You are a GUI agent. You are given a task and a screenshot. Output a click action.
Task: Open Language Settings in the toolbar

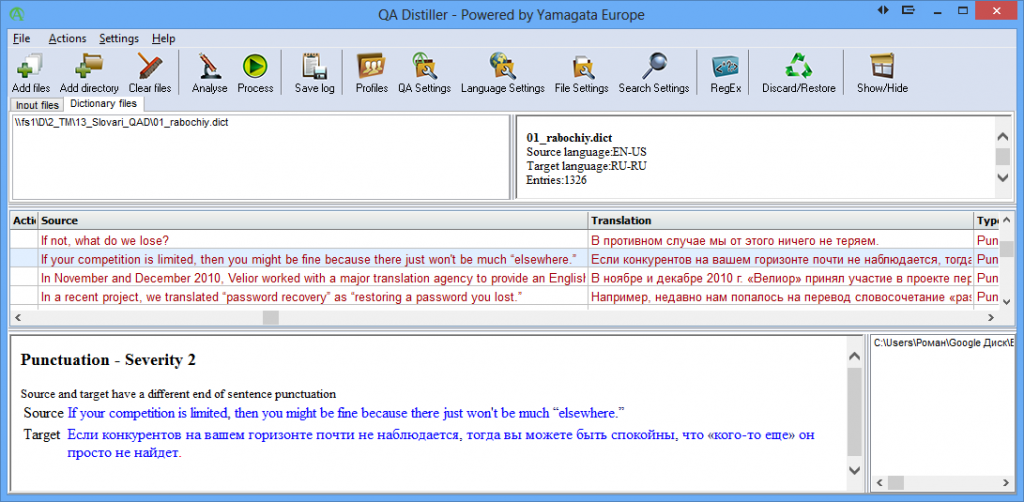coord(502,68)
